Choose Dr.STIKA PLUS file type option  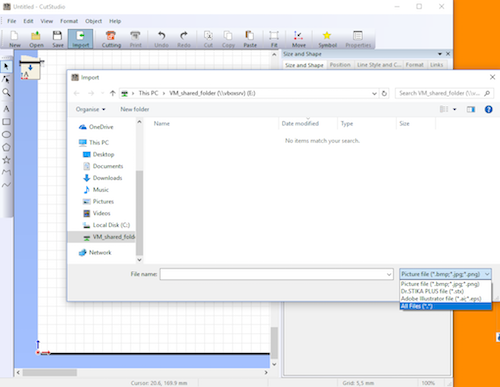coord(445,291)
